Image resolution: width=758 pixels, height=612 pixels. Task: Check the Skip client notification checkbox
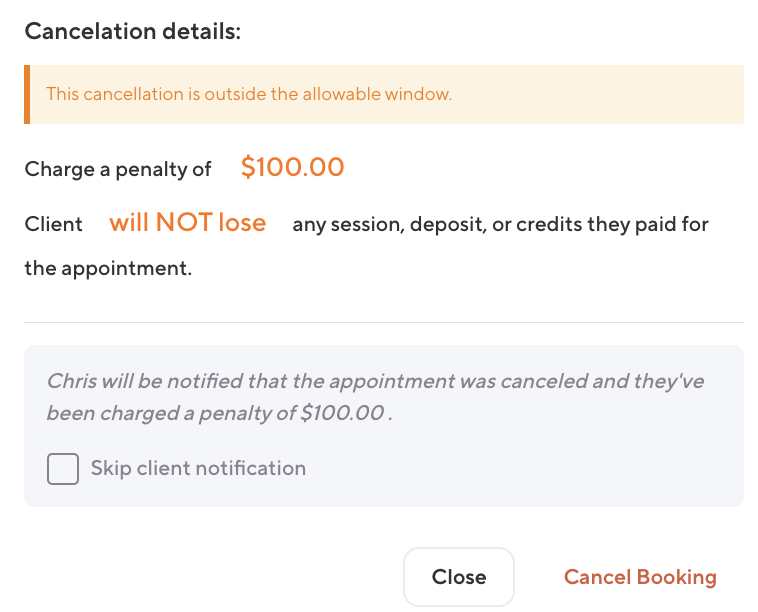(63, 468)
